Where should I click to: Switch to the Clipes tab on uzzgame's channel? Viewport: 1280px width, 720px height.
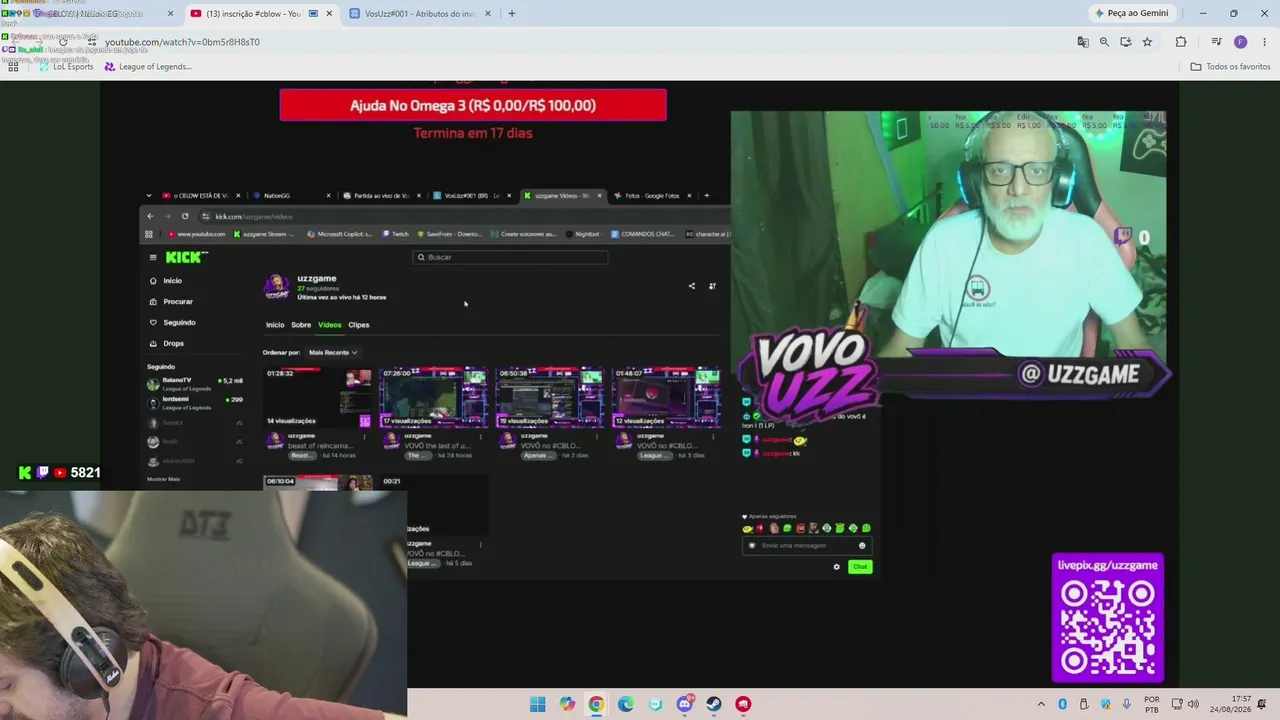pyautogui.click(x=359, y=325)
